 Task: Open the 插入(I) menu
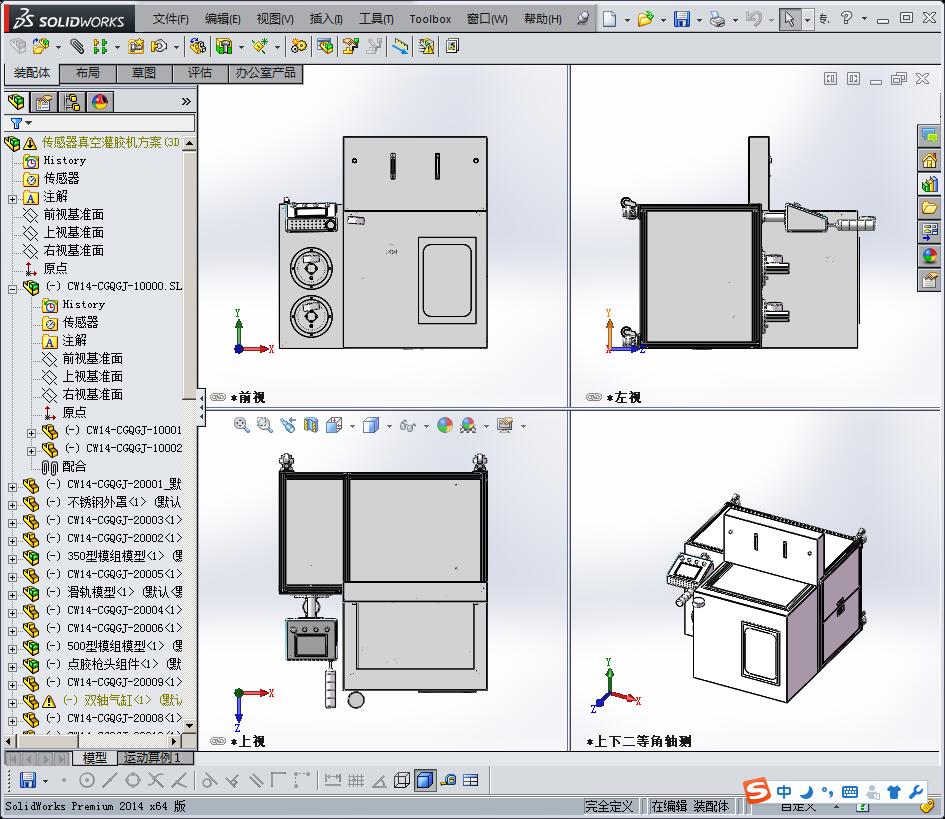tap(326, 19)
